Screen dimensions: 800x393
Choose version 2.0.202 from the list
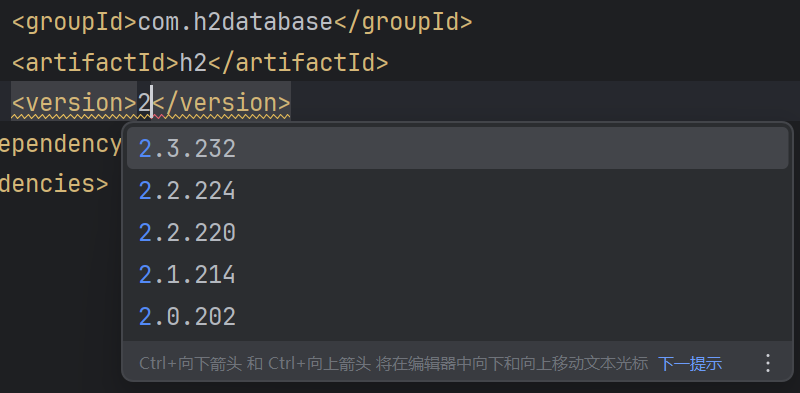(x=457, y=316)
